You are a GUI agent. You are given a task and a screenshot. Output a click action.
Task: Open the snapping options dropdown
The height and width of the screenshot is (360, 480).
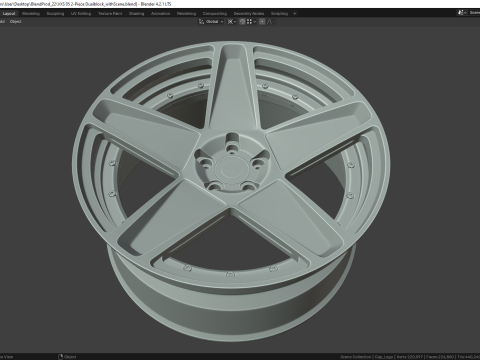251,22
